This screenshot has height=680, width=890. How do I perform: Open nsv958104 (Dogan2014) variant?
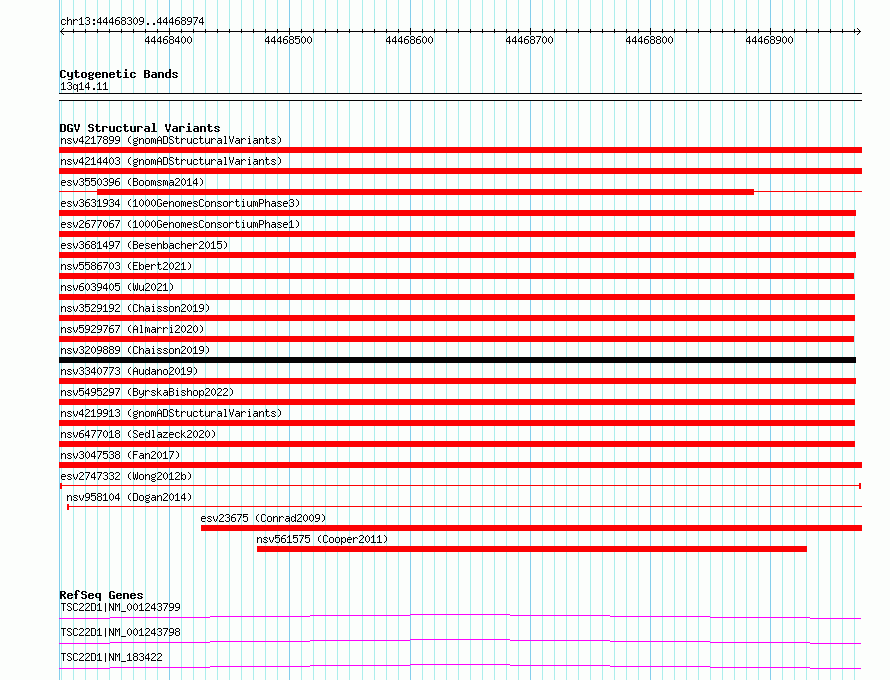click(129, 497)
